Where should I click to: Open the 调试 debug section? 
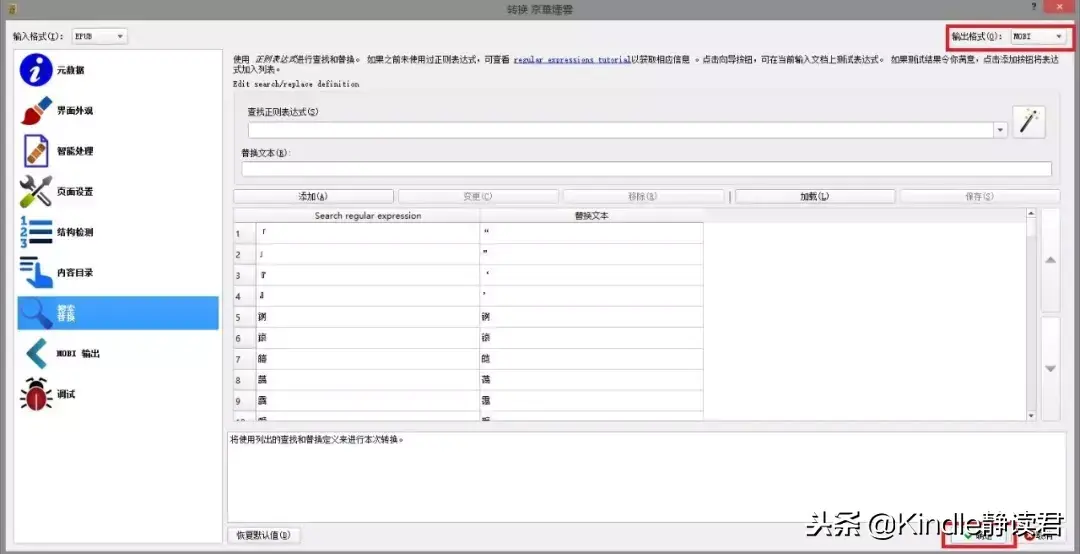click(118, 394)
